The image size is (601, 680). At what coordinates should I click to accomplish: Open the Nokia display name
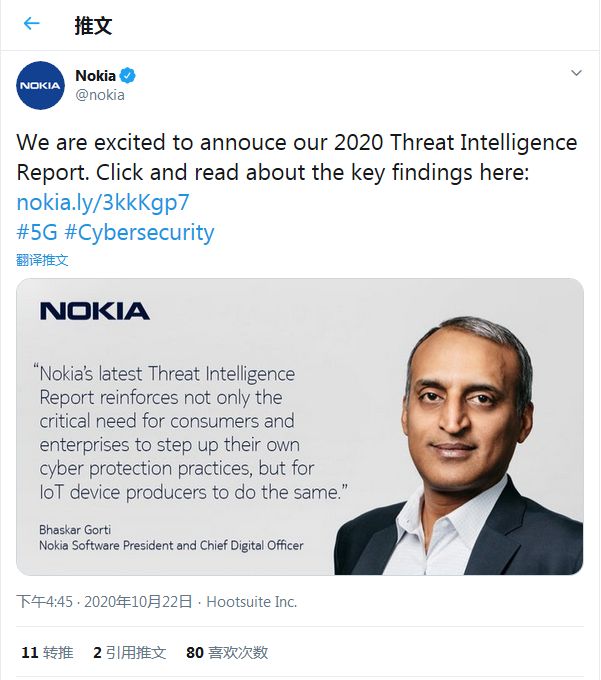coord(95,75)
